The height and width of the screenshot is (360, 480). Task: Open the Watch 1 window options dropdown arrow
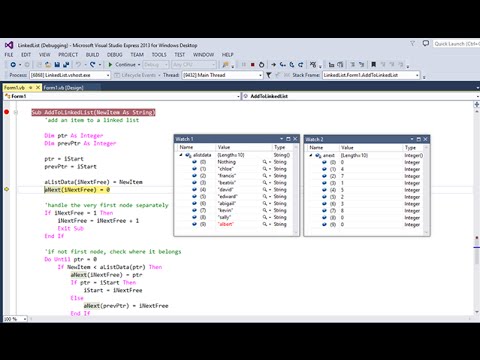(281, 139)
